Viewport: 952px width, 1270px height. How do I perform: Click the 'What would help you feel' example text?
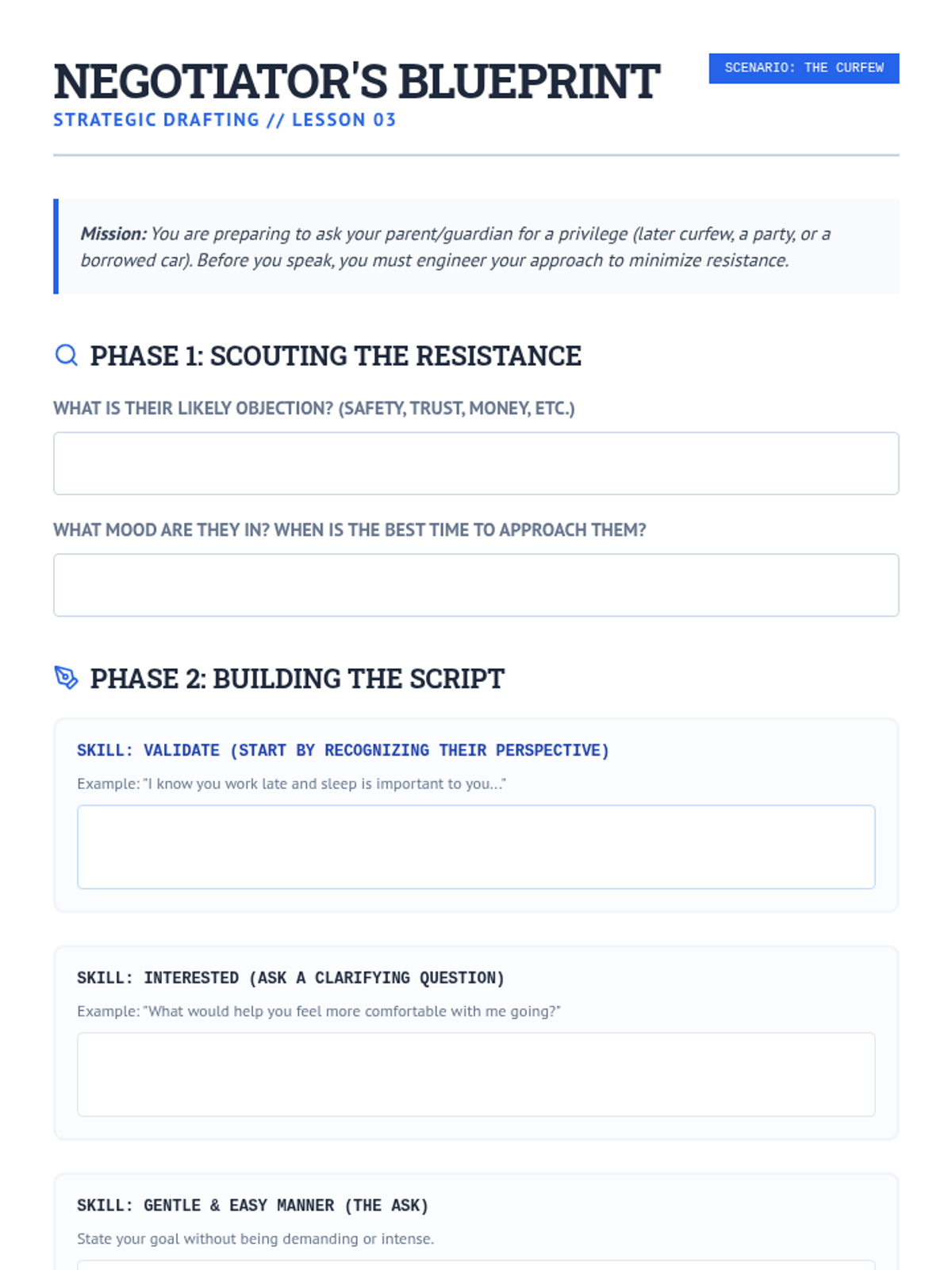318,1011
